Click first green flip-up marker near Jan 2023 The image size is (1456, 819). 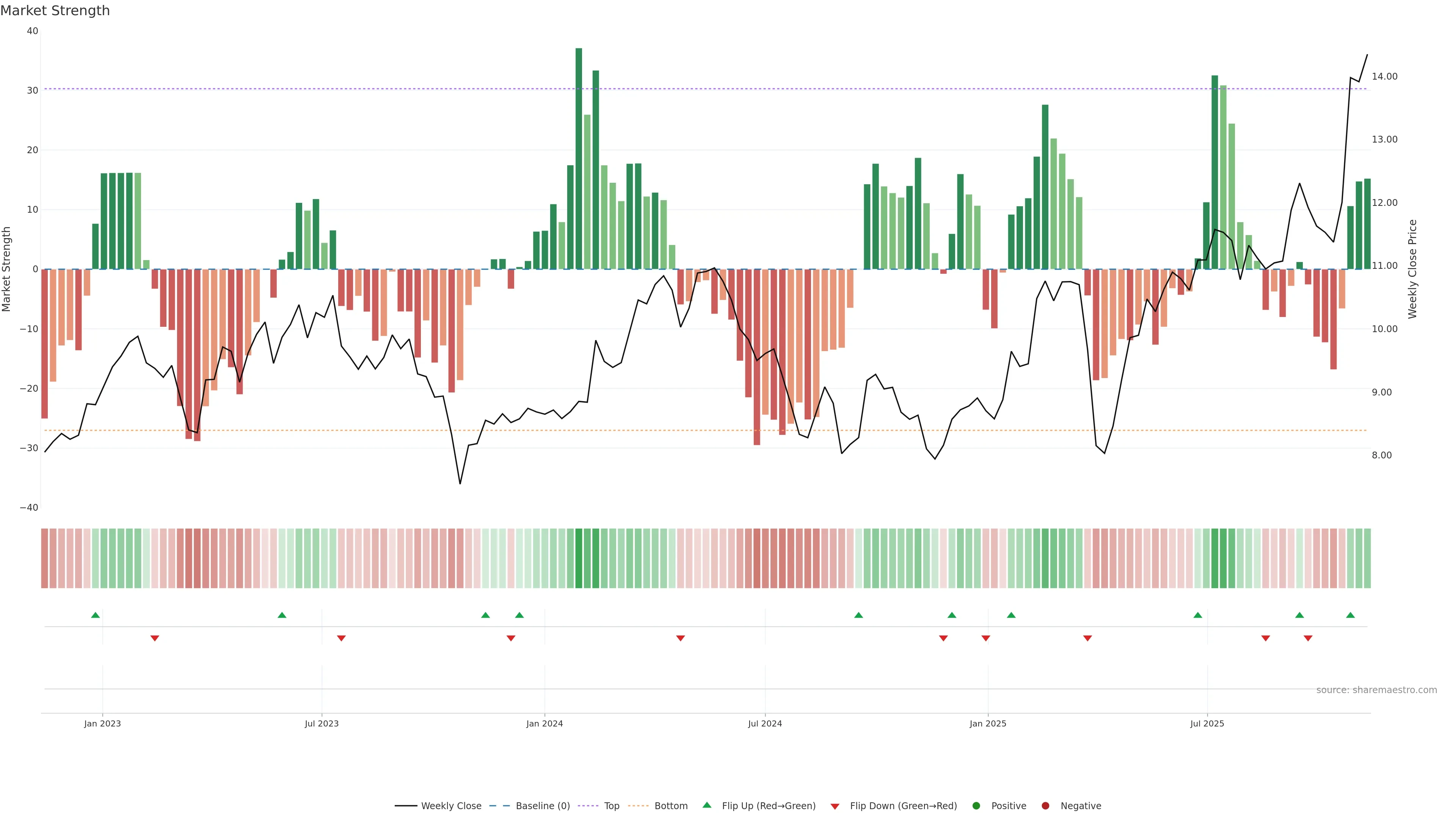(96, 615)
